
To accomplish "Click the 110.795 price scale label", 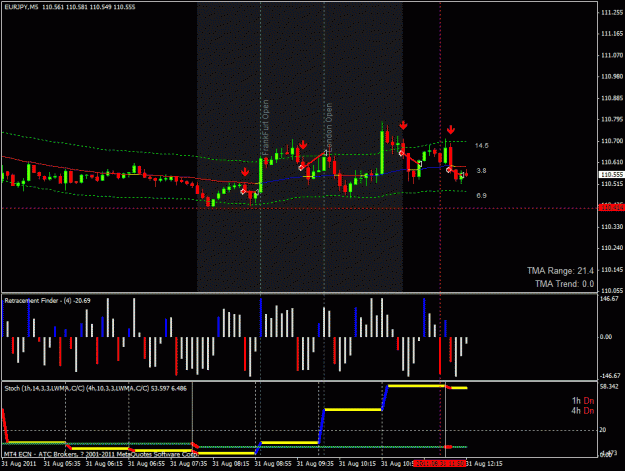I will (x=612, y=119).
